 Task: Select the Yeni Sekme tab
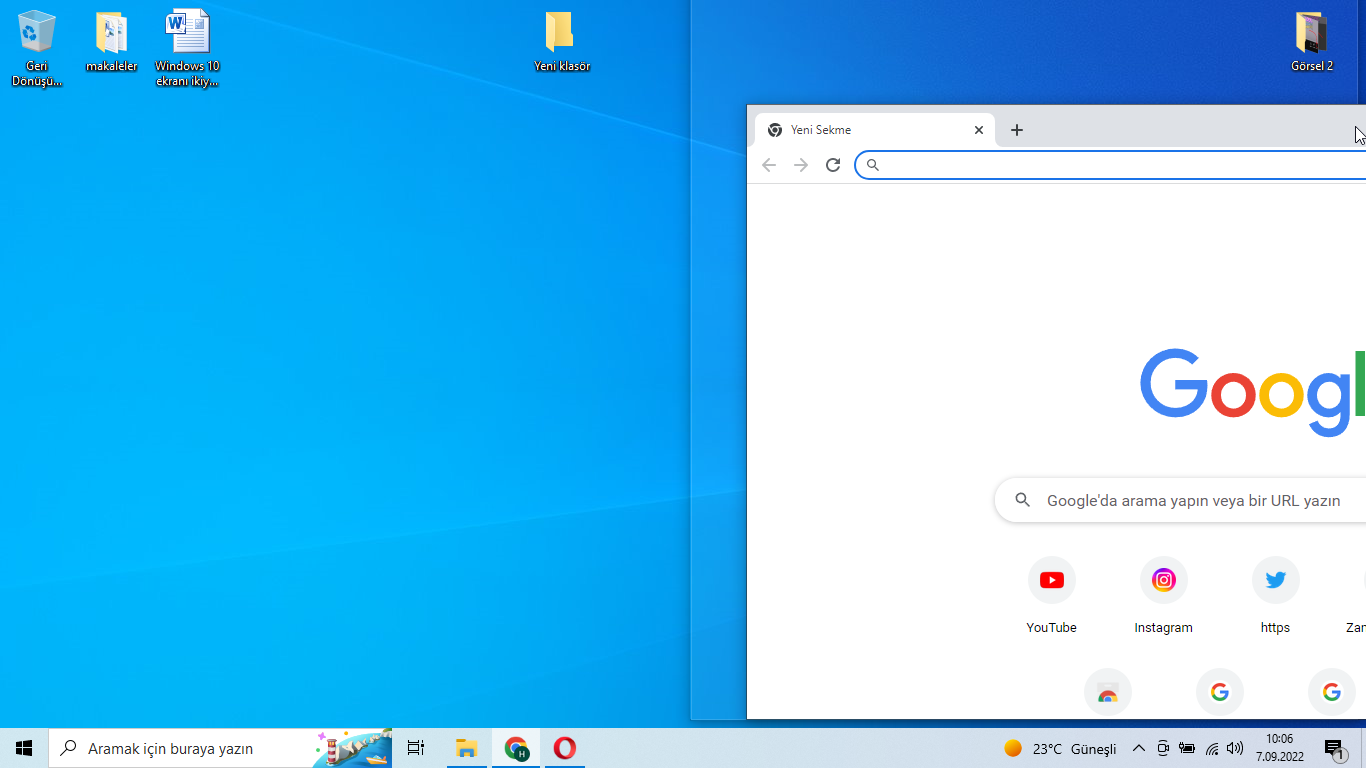(x=860, y=130)
